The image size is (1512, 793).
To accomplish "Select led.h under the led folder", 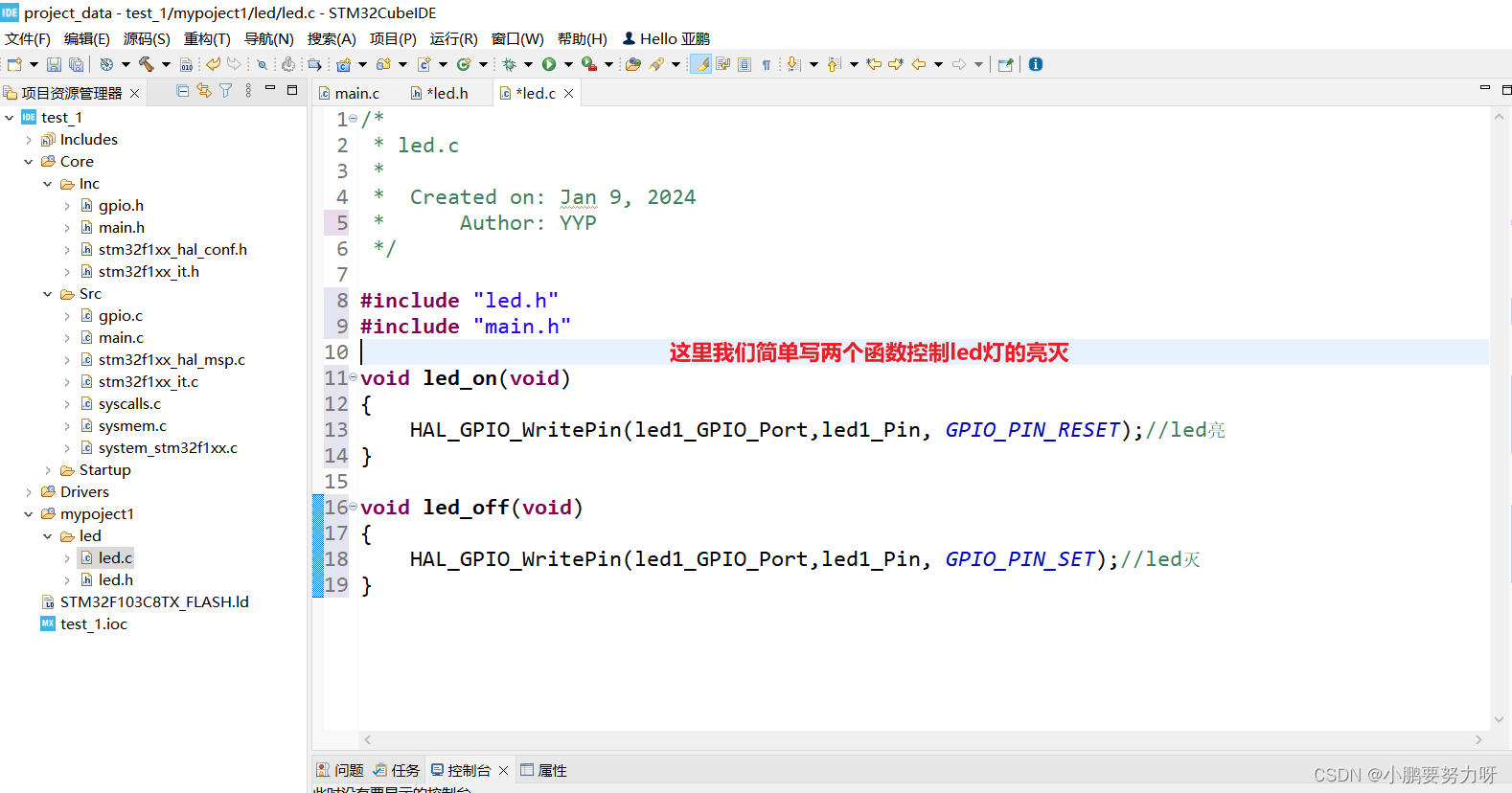I will (116, 580).
